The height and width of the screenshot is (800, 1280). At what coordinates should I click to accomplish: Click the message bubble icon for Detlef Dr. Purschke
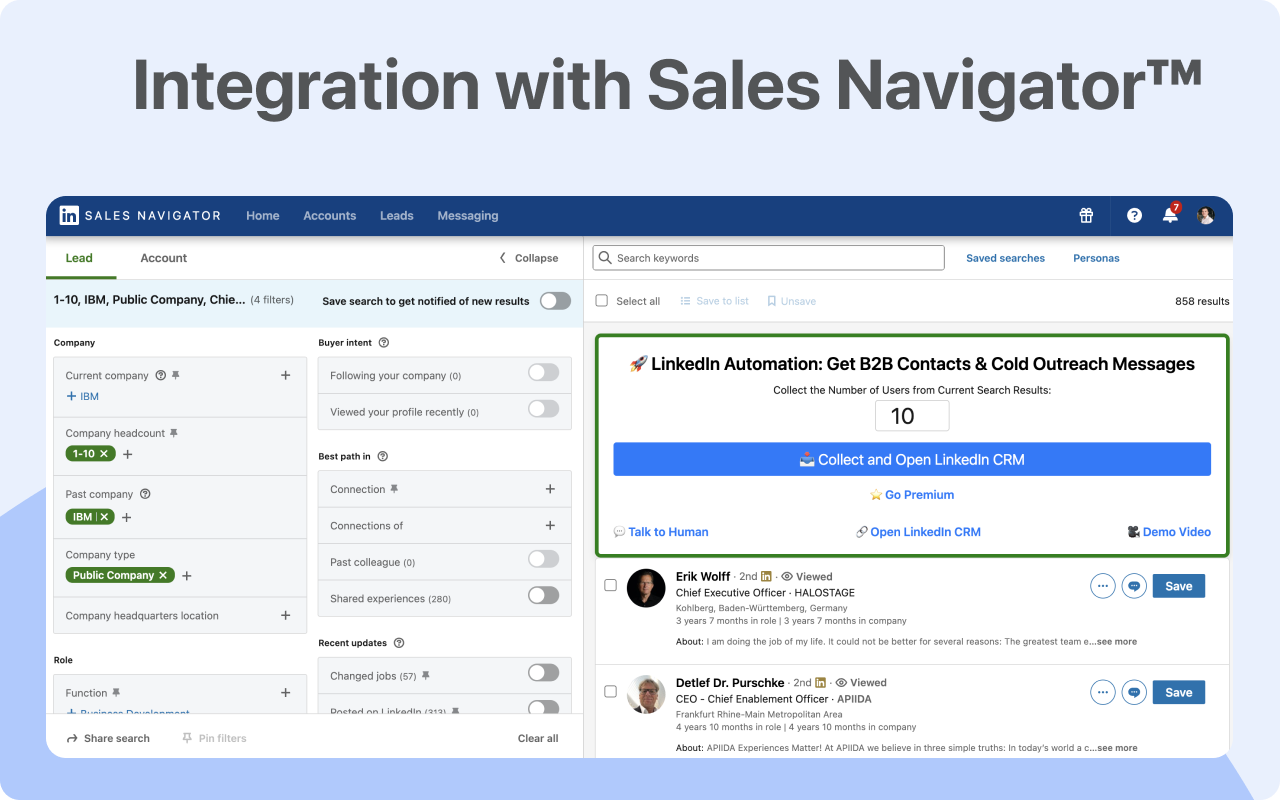[x=1134, y=692]
